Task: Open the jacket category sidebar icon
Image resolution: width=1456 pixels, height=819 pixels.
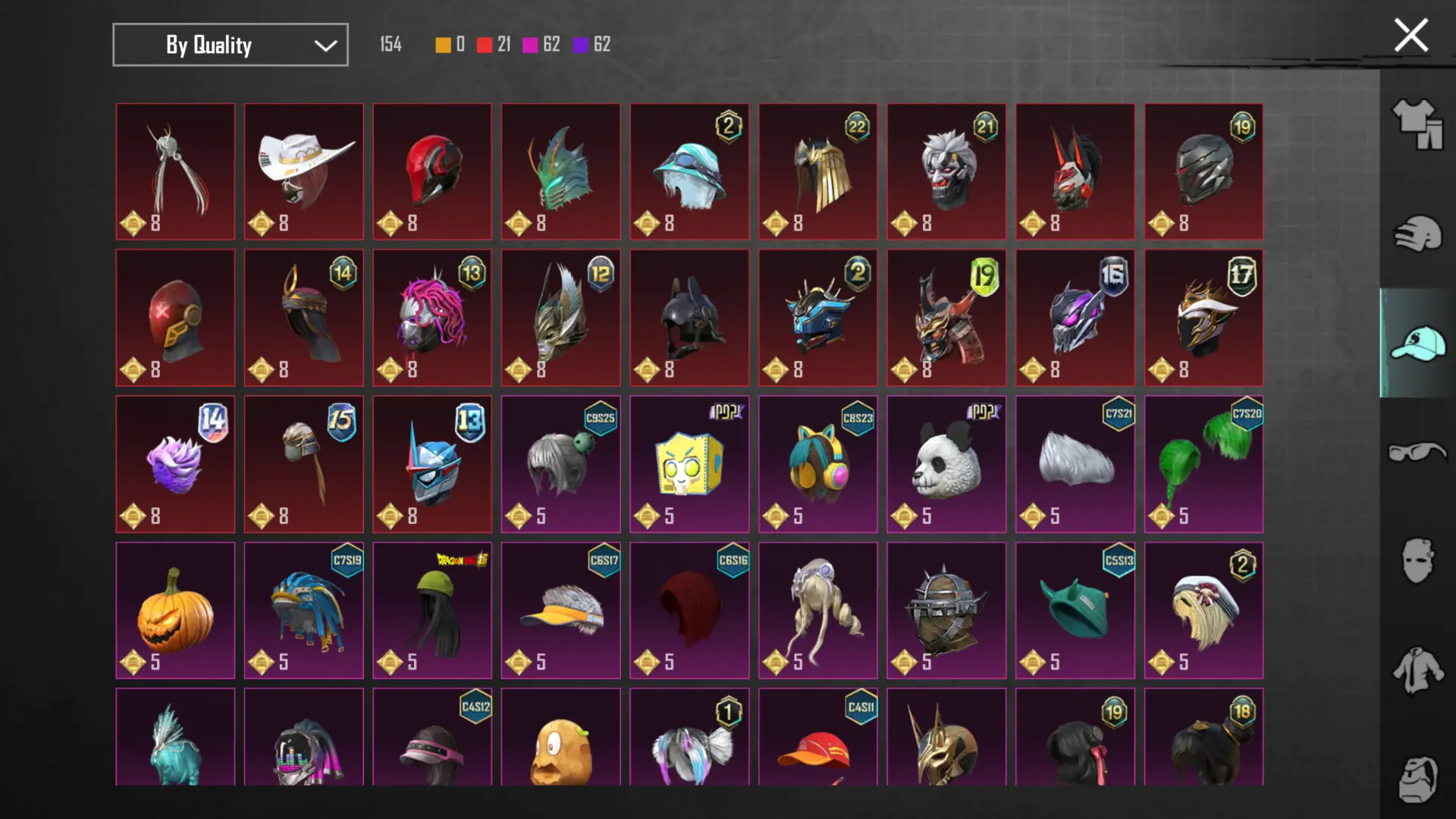Action: (1417, 670)
